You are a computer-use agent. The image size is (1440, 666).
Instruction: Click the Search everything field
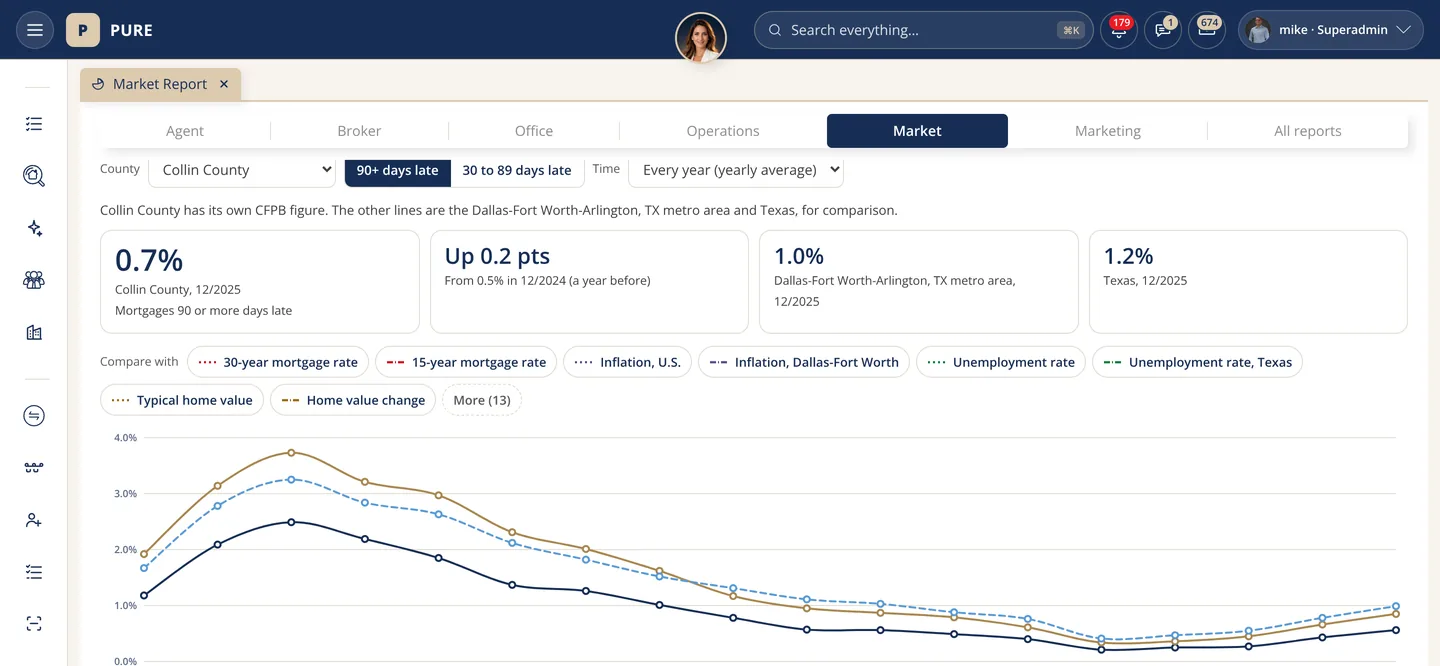click(923, 30)
